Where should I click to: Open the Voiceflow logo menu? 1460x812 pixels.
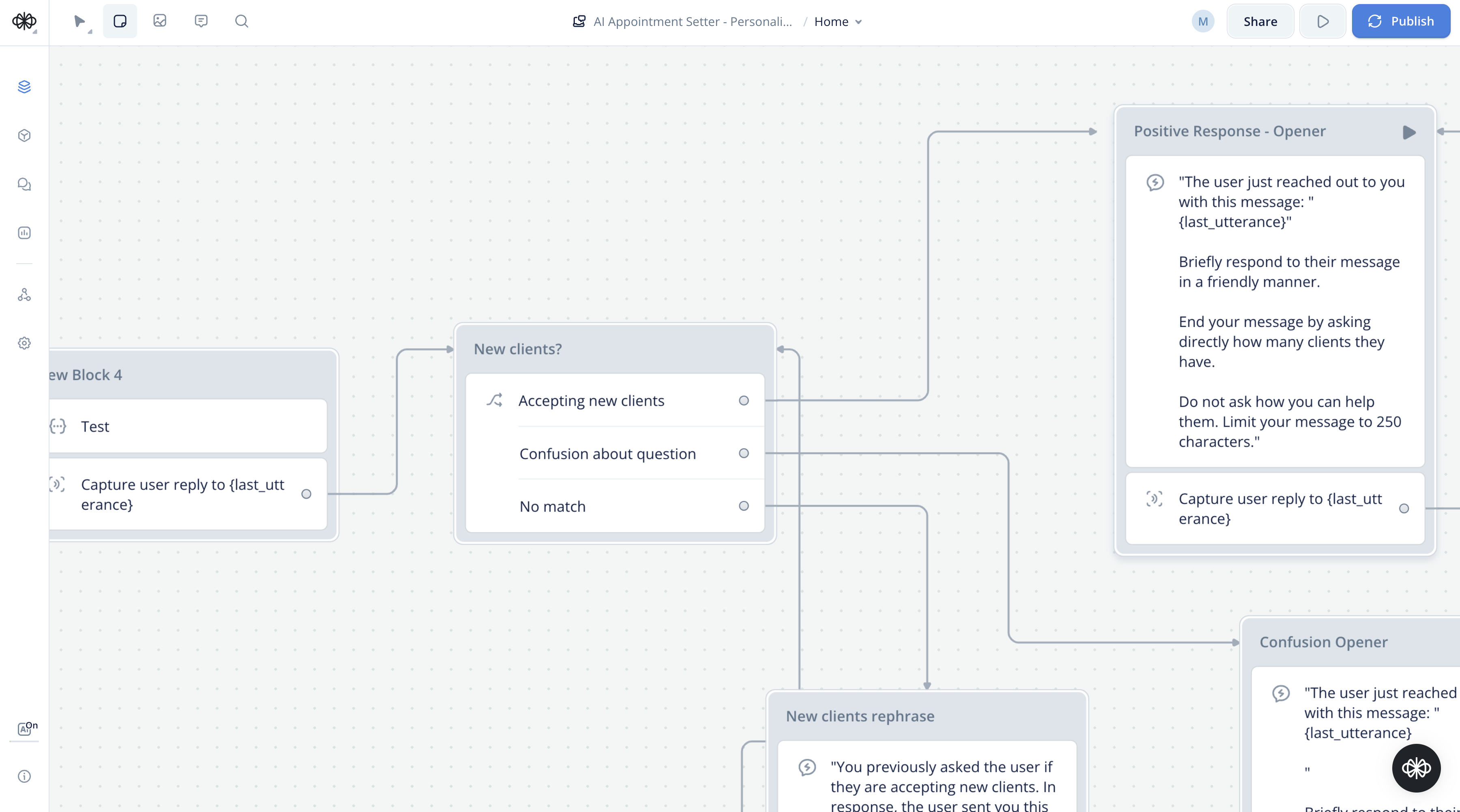(x=24, y=21)
